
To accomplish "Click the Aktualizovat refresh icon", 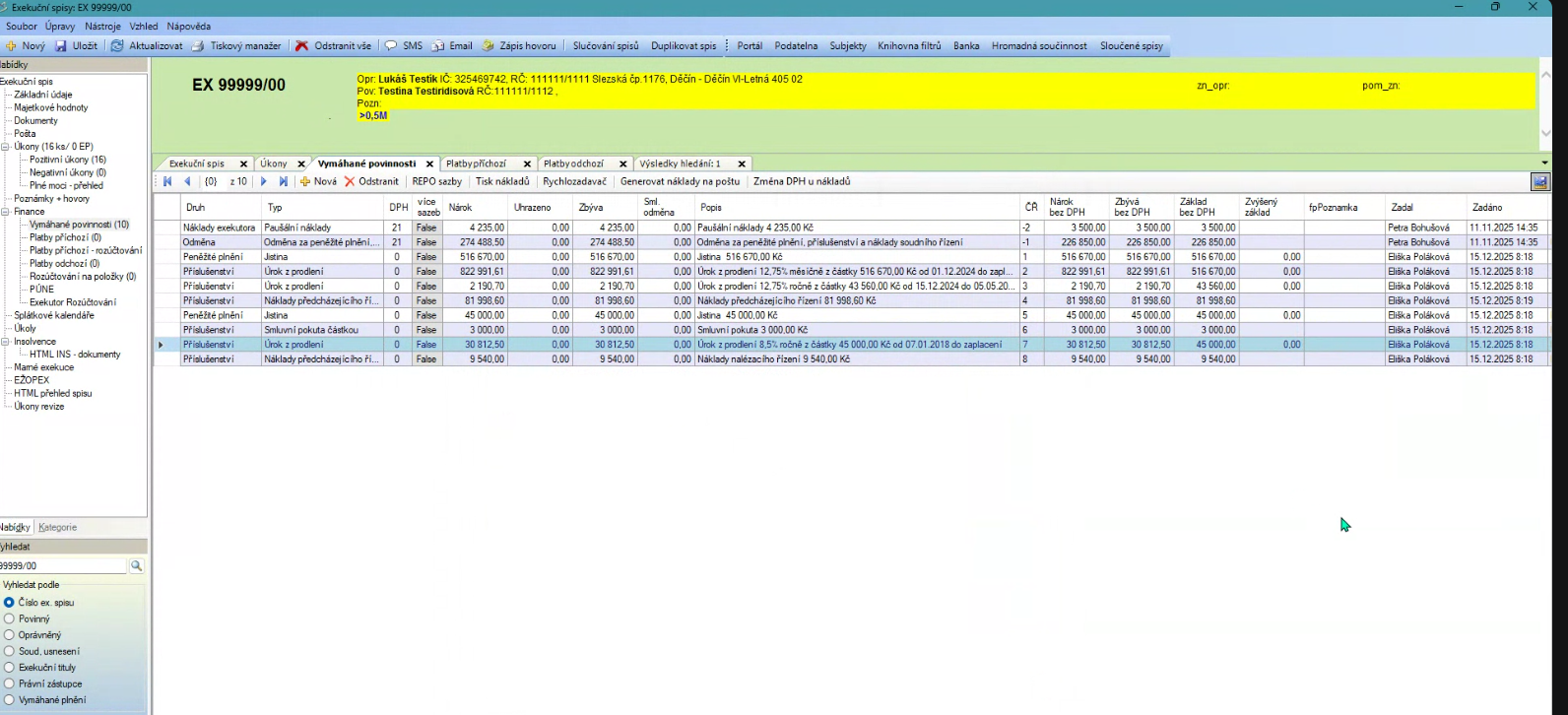I will coord(117,46).
